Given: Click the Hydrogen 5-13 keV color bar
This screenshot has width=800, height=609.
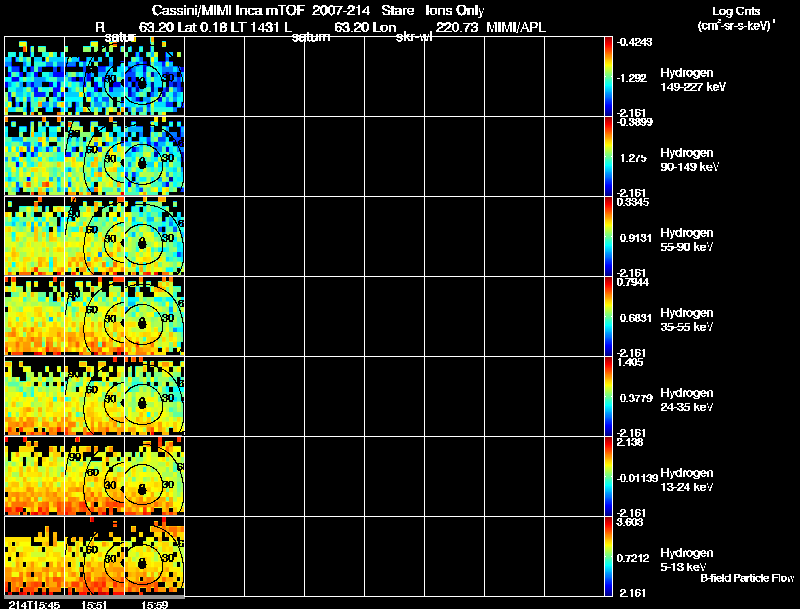Looking at the screenshot, I should [x=609, y=556].
